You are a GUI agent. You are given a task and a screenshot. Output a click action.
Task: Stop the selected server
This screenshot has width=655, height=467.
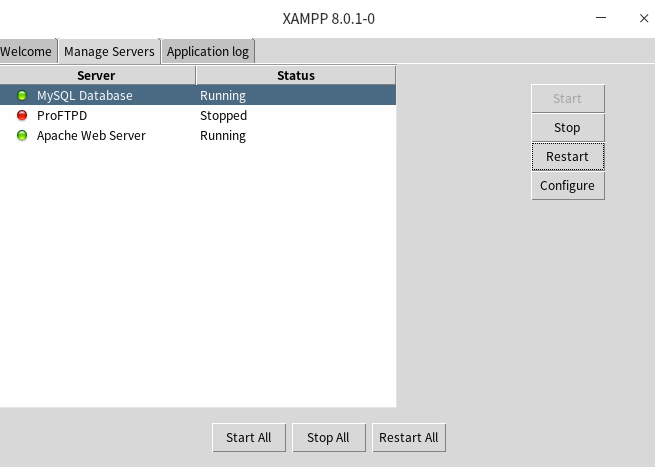pyautogui.click(x=568, y=127)
